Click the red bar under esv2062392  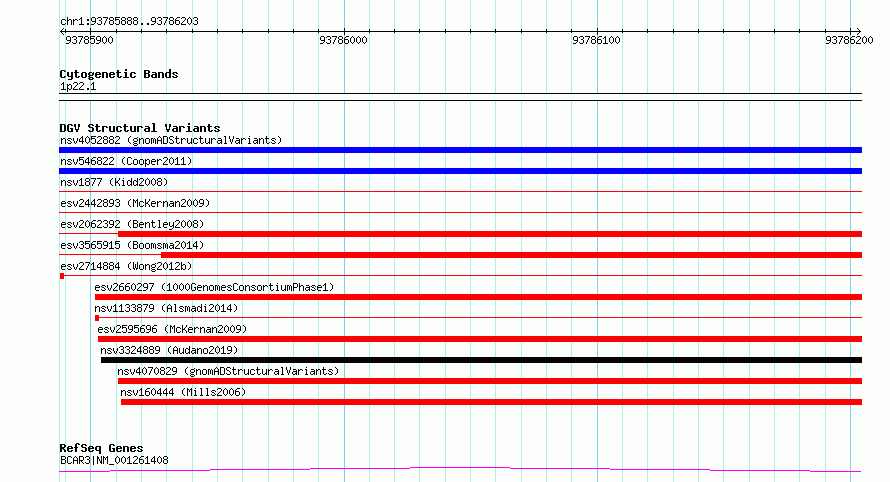coord(490,234)
